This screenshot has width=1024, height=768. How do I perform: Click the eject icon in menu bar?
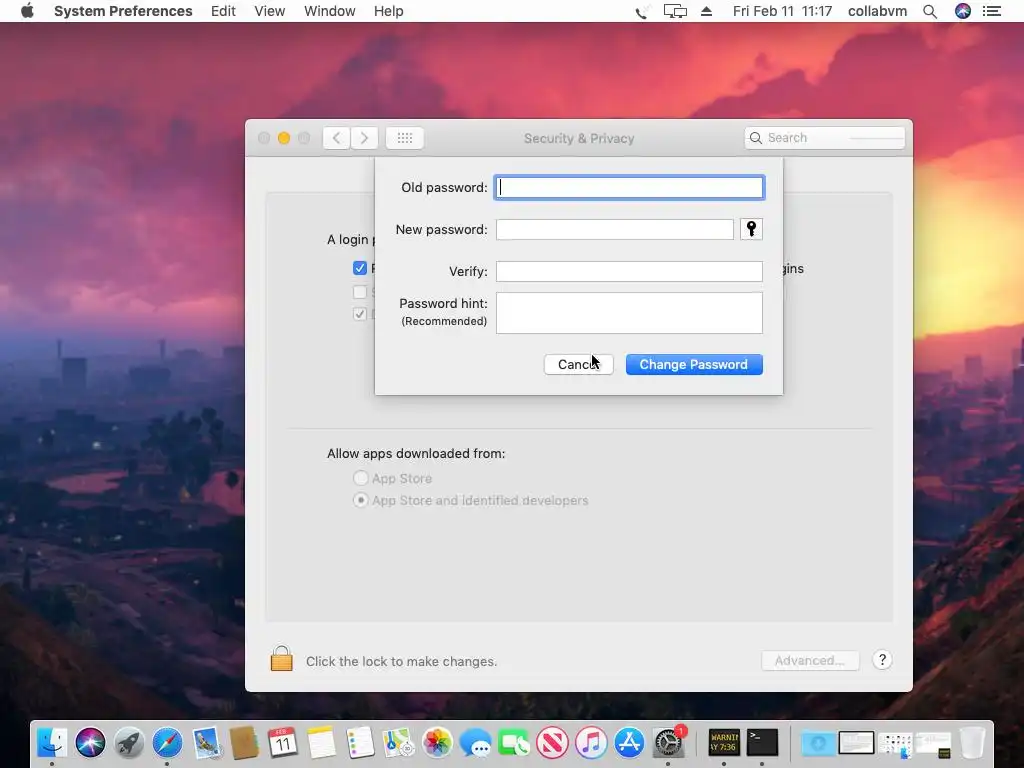pyautogui.click(x=706, y=11)
